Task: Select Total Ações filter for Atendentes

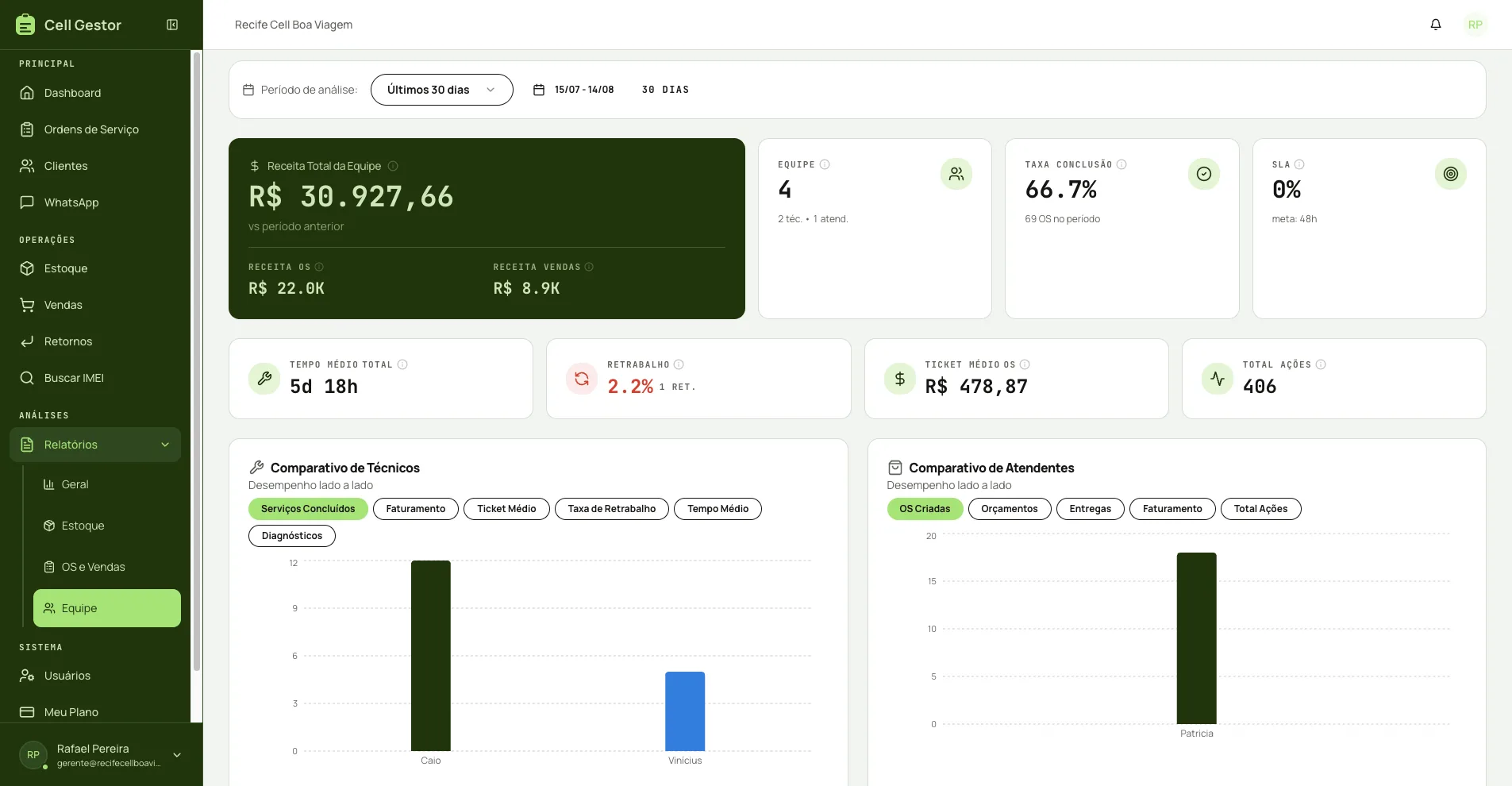Action: coord(1261,509)
